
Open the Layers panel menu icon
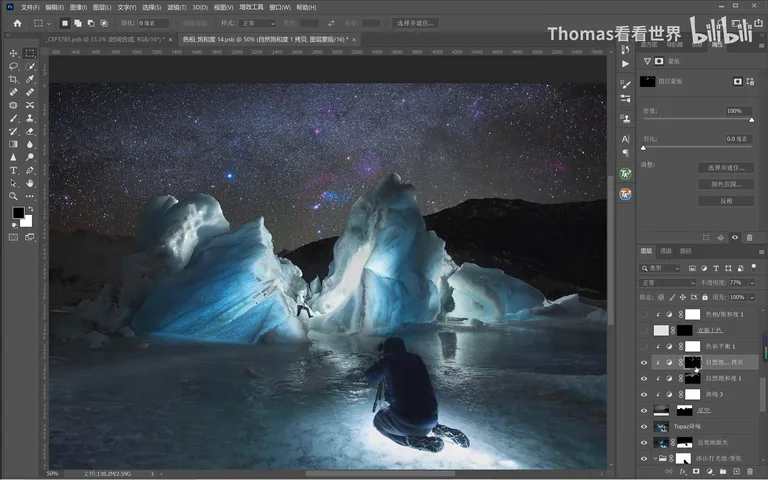click(x=761, y=252)
